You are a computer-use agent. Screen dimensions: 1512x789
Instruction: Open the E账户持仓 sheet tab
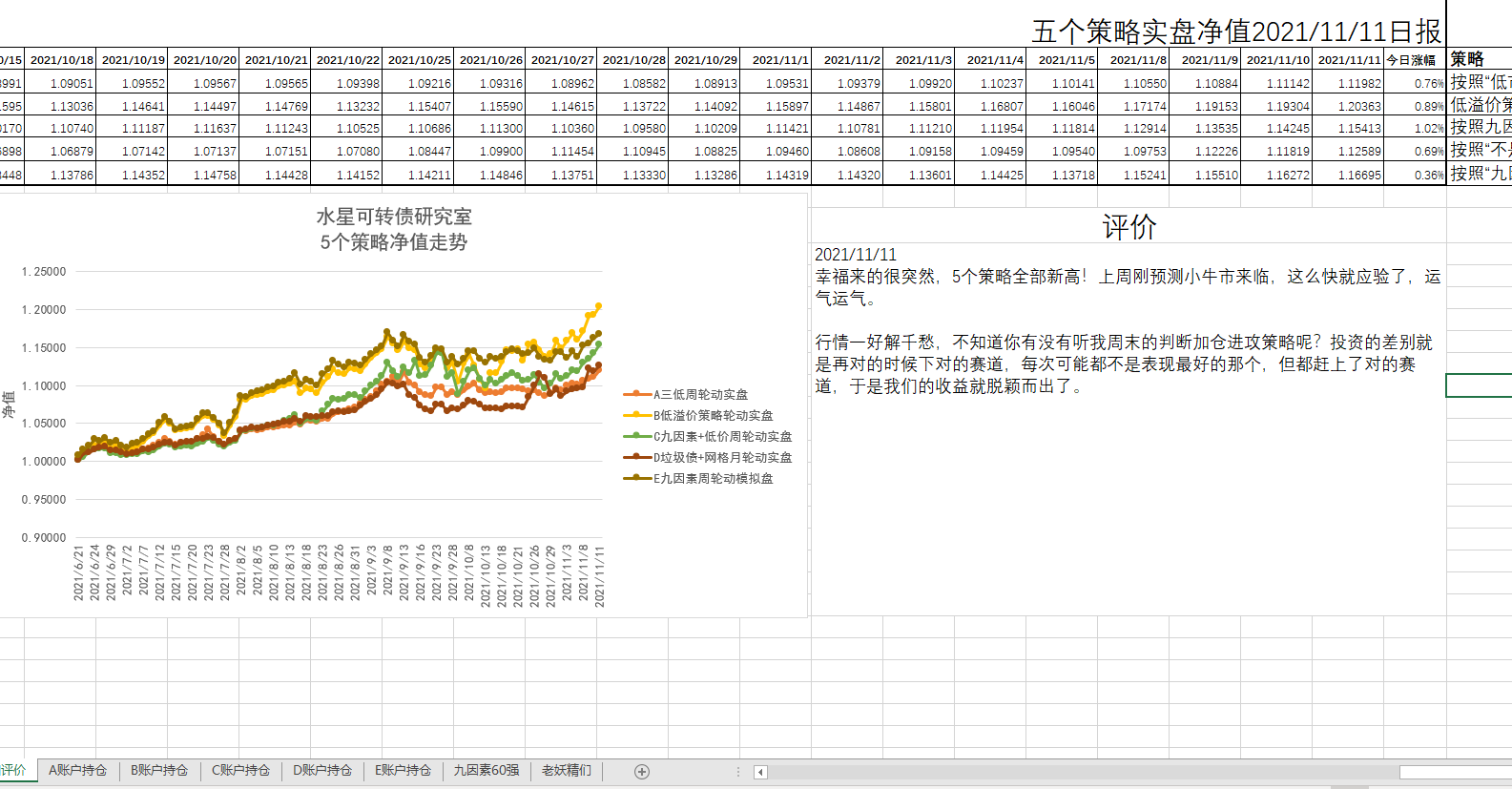point(403,771)
